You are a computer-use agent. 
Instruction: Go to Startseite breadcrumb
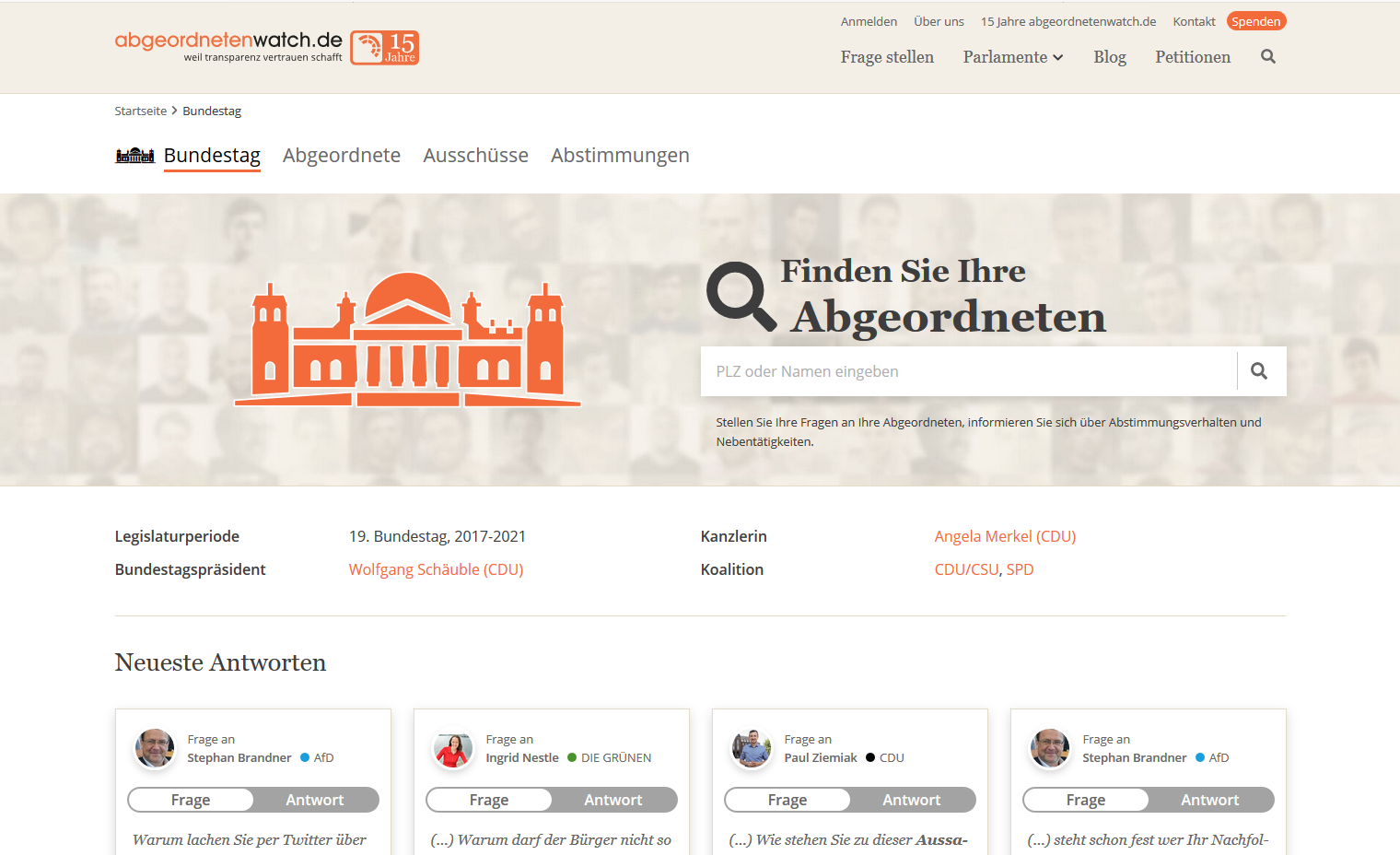(x=141, y=111)
